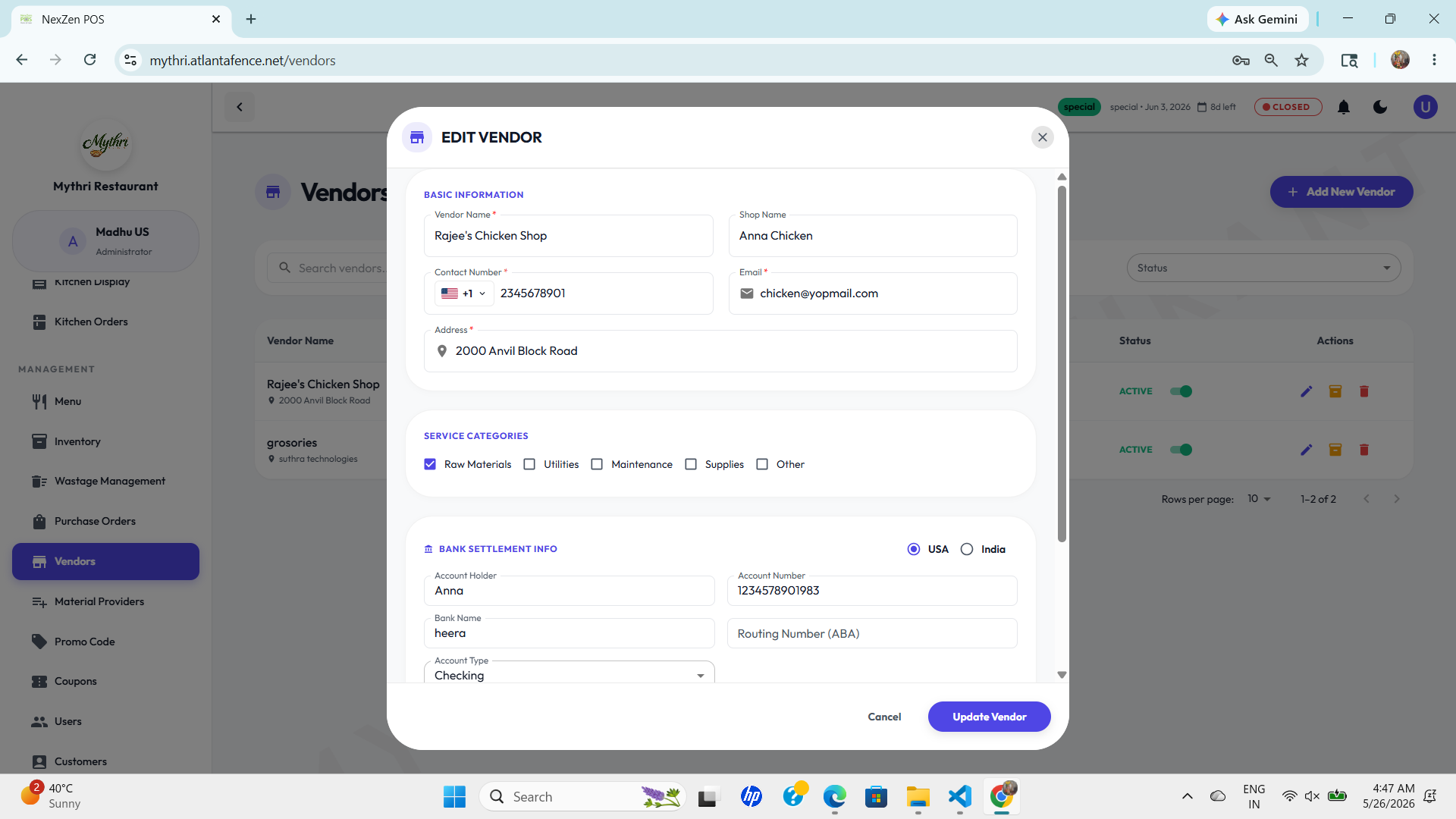
Task: Close the Edit Vendor dialog
Action: coord(1042,137)
